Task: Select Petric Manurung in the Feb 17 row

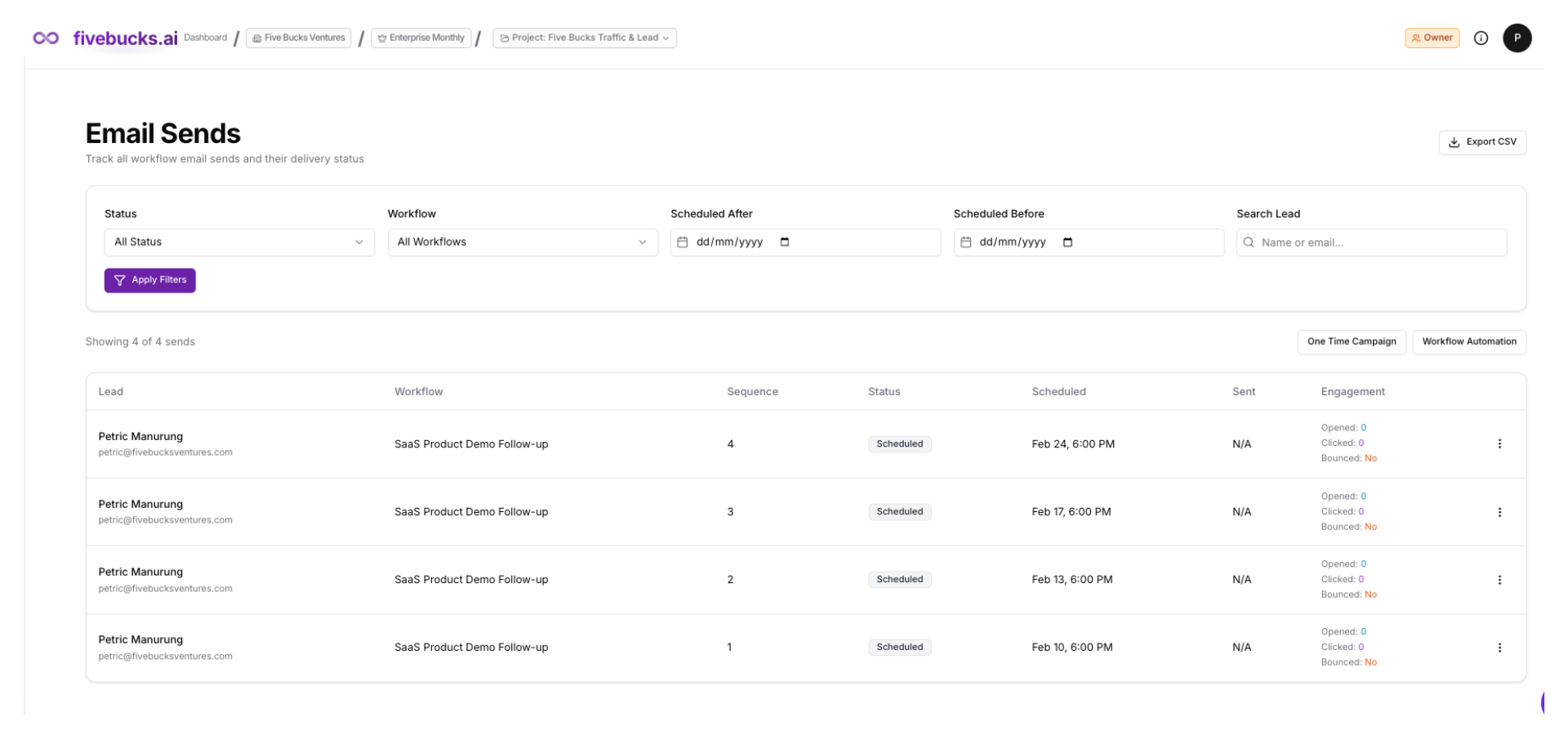Action: coord(140,505)
